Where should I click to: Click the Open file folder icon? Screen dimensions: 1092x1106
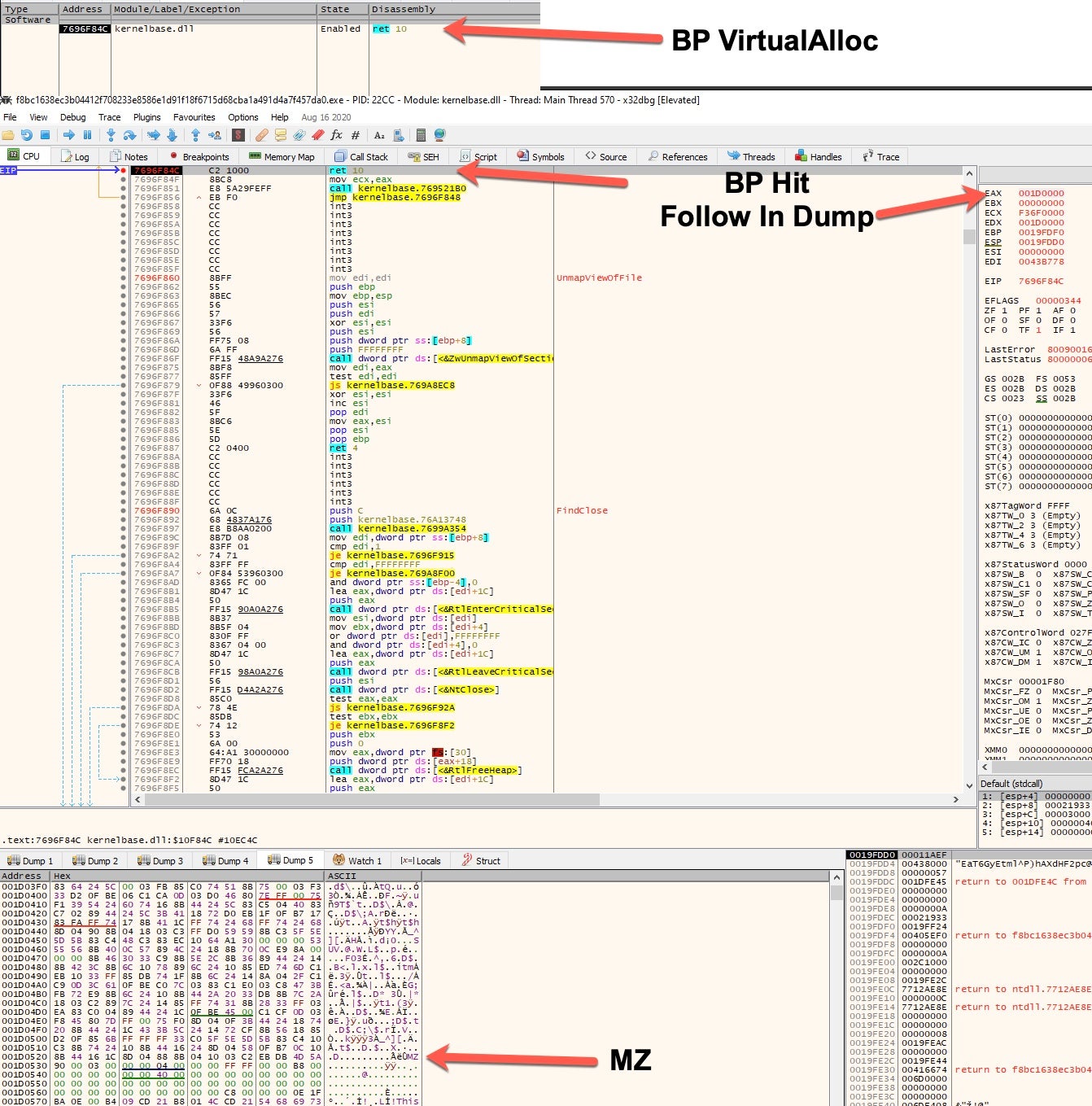[8, 135]
